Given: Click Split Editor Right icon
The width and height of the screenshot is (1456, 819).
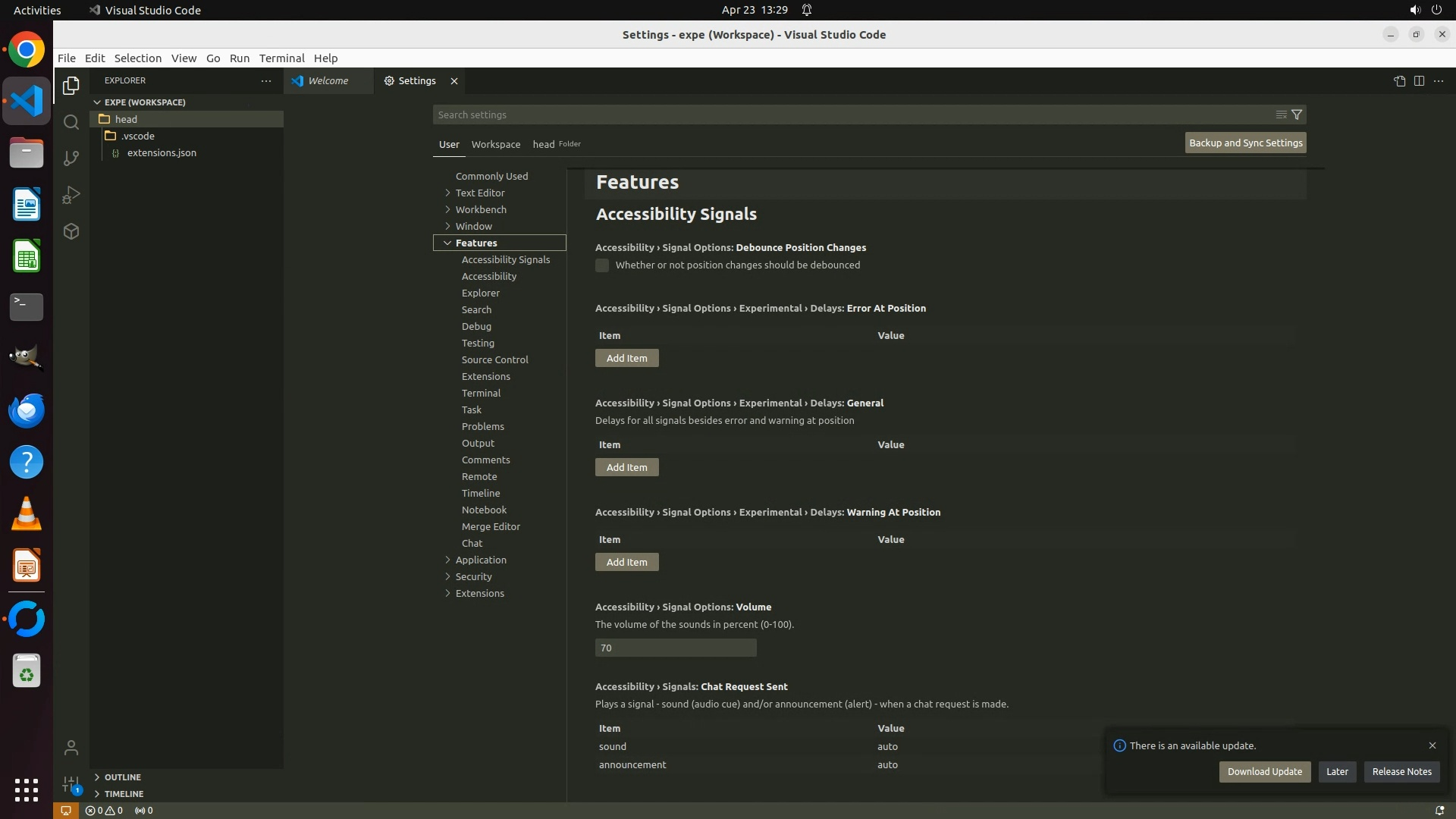Looking at the screenshot, I should 1419,81.
